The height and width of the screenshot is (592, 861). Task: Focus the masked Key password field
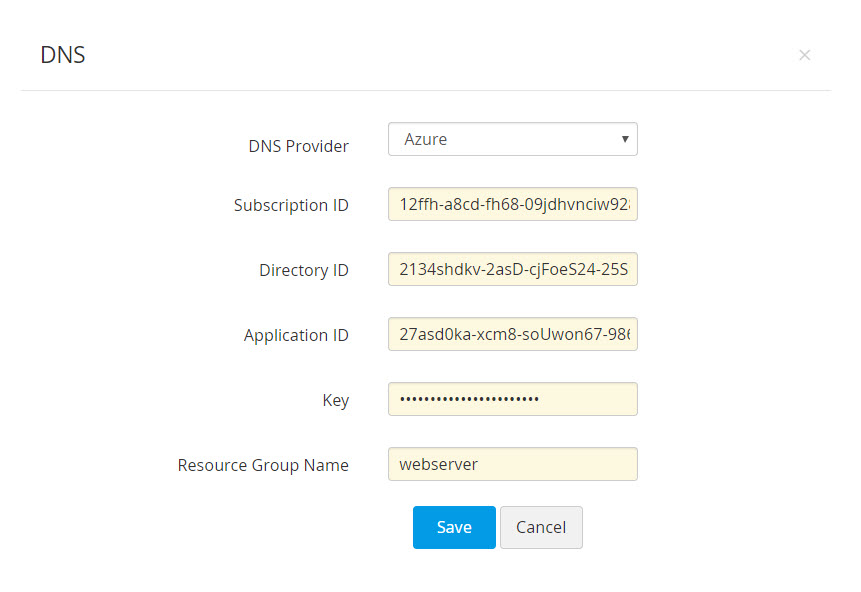tap(512, 399)
